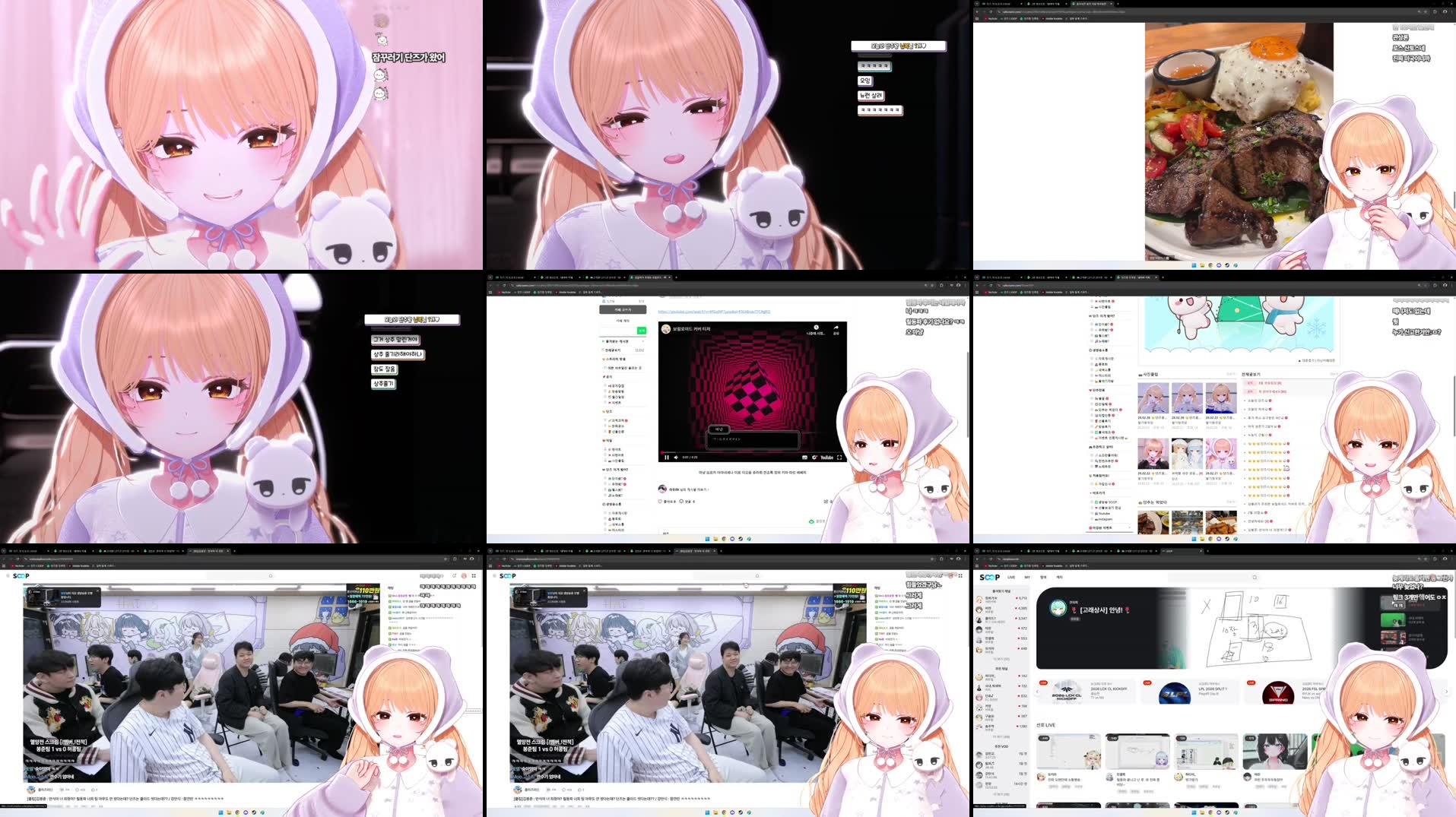Screen dimensions: 1456x817
Task: Enter fullscreen on the embedded video
Action: 839,457
